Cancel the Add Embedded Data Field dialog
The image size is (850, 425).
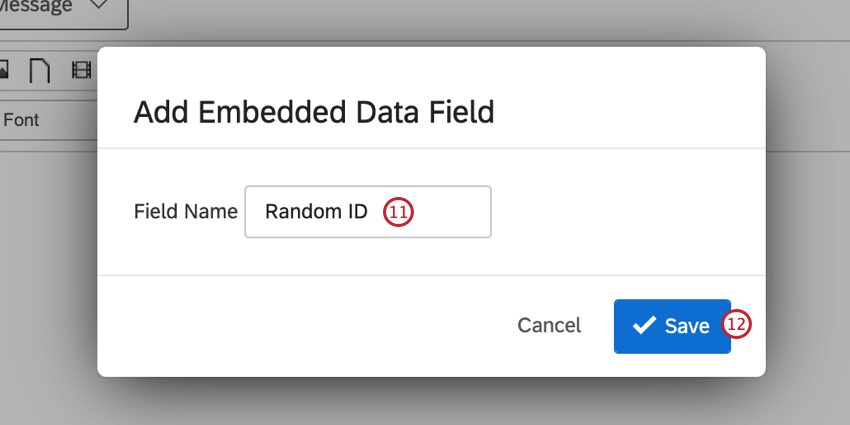point(549,326)
